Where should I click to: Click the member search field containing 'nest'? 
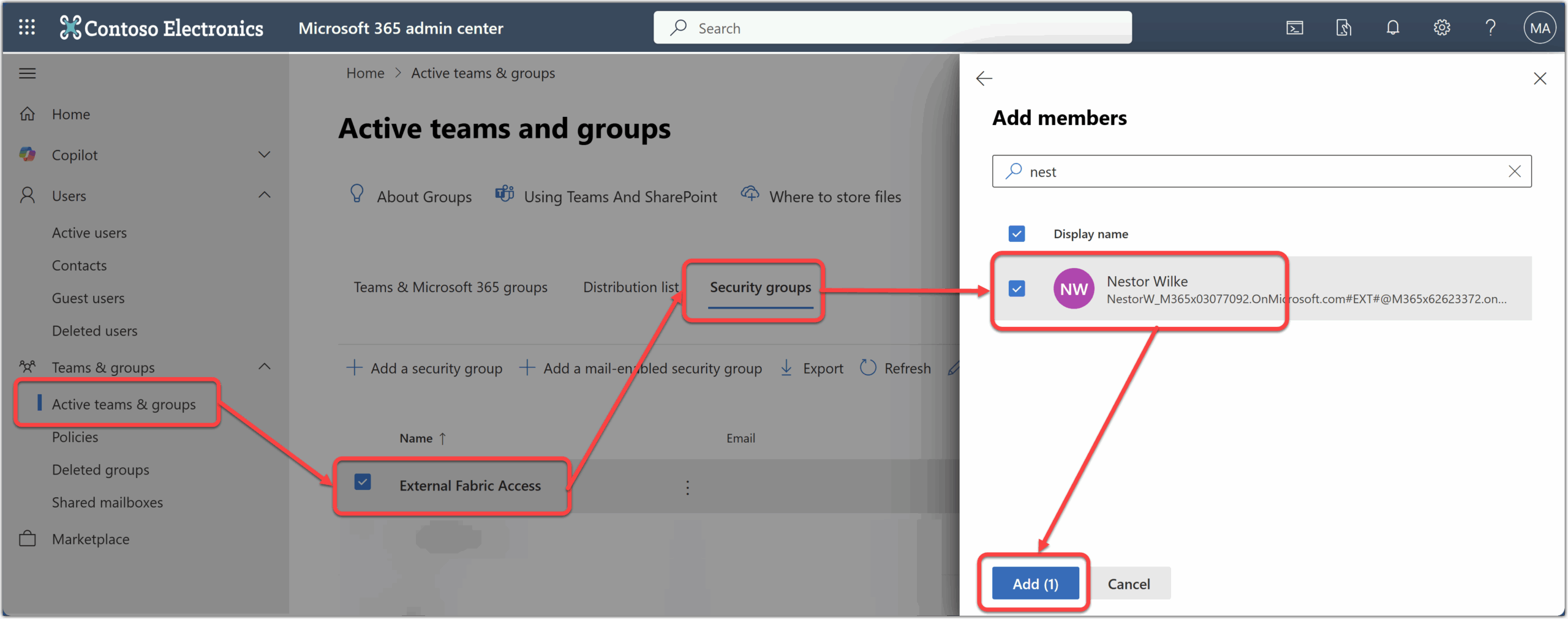click(x=1261, y=171)
